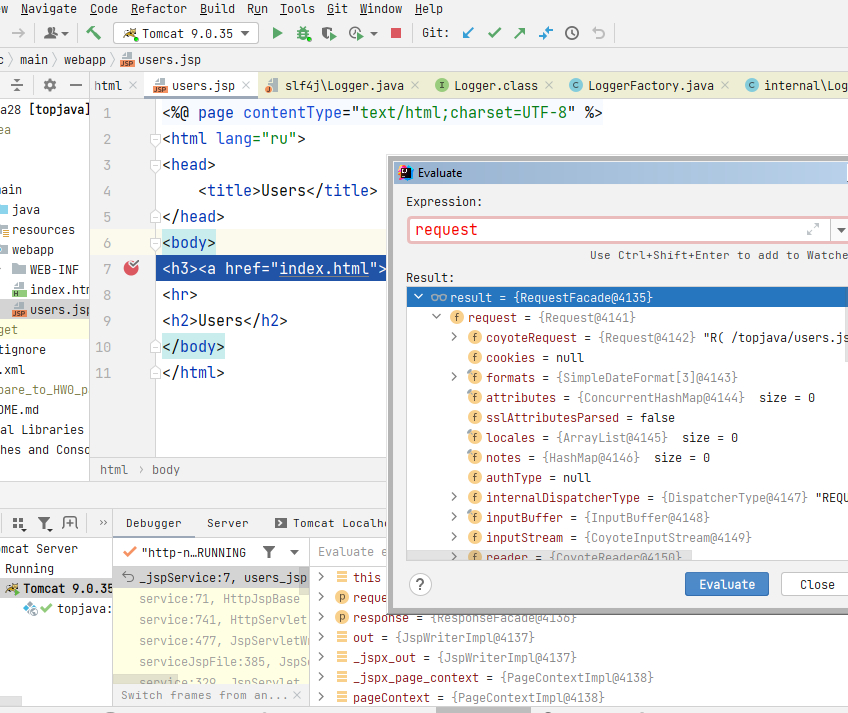Rollback changes with undo arrow

click(x=598, y=34)
